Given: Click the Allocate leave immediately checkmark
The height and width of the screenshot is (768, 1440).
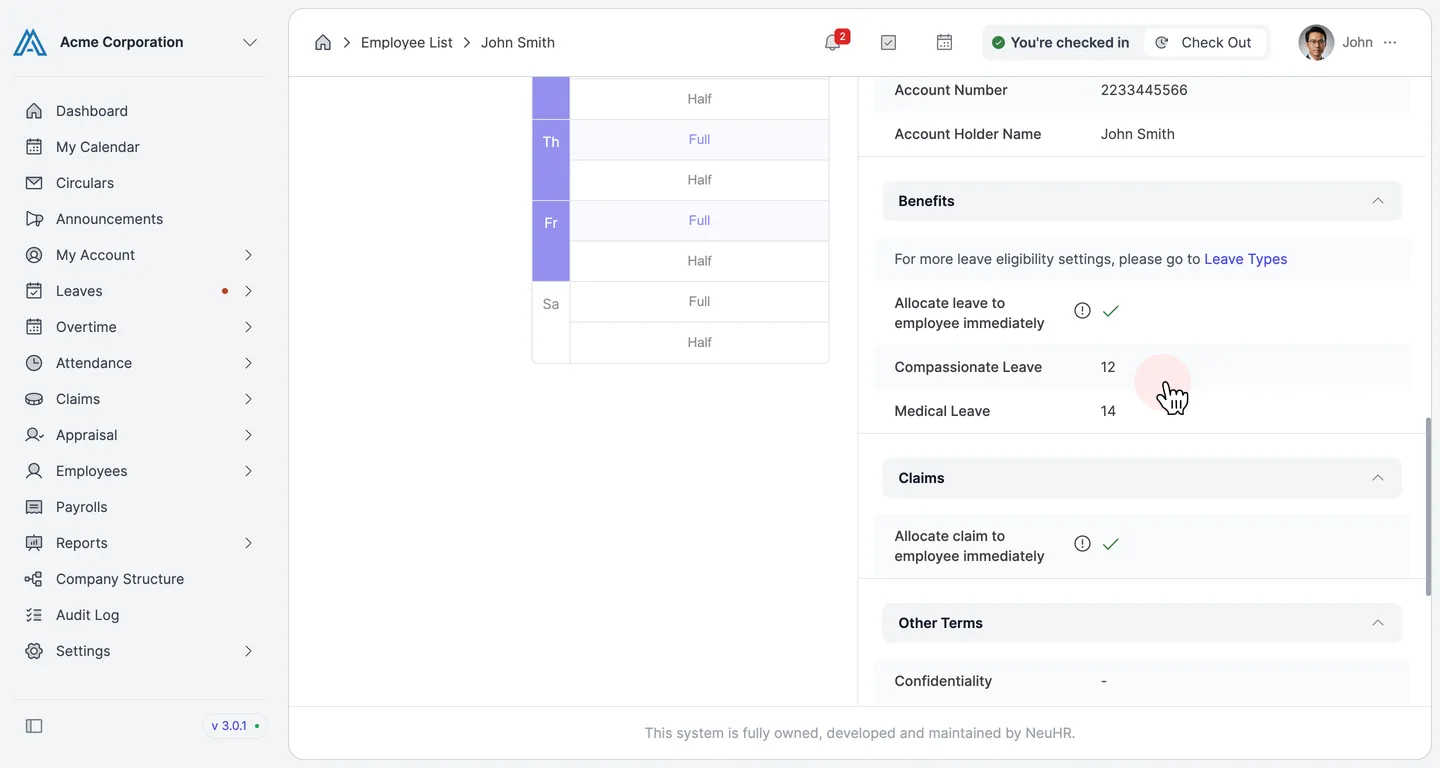Looking at the screenshot, I should pyautogui.click(x=1110, y=311).
